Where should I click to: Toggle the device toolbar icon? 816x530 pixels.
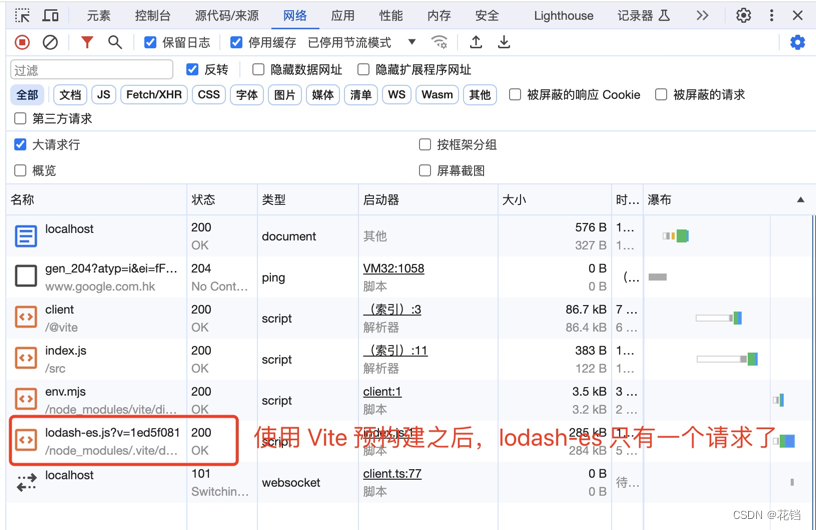(x=50, y=16)
